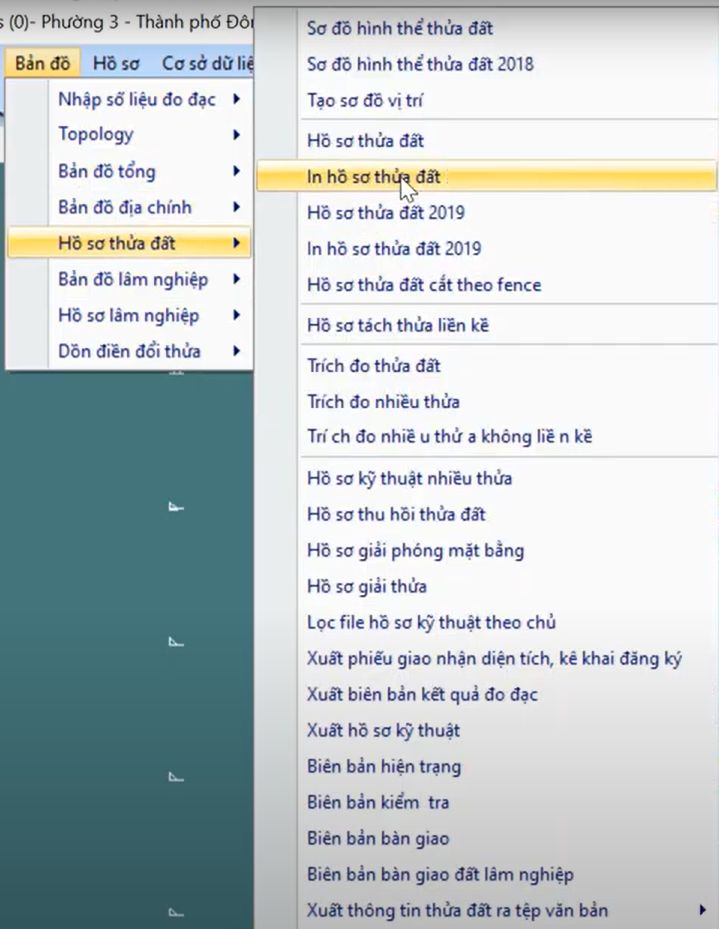
Task: Click arrow next to Bản đồ địa chính
Action: [x=236, y=207]
